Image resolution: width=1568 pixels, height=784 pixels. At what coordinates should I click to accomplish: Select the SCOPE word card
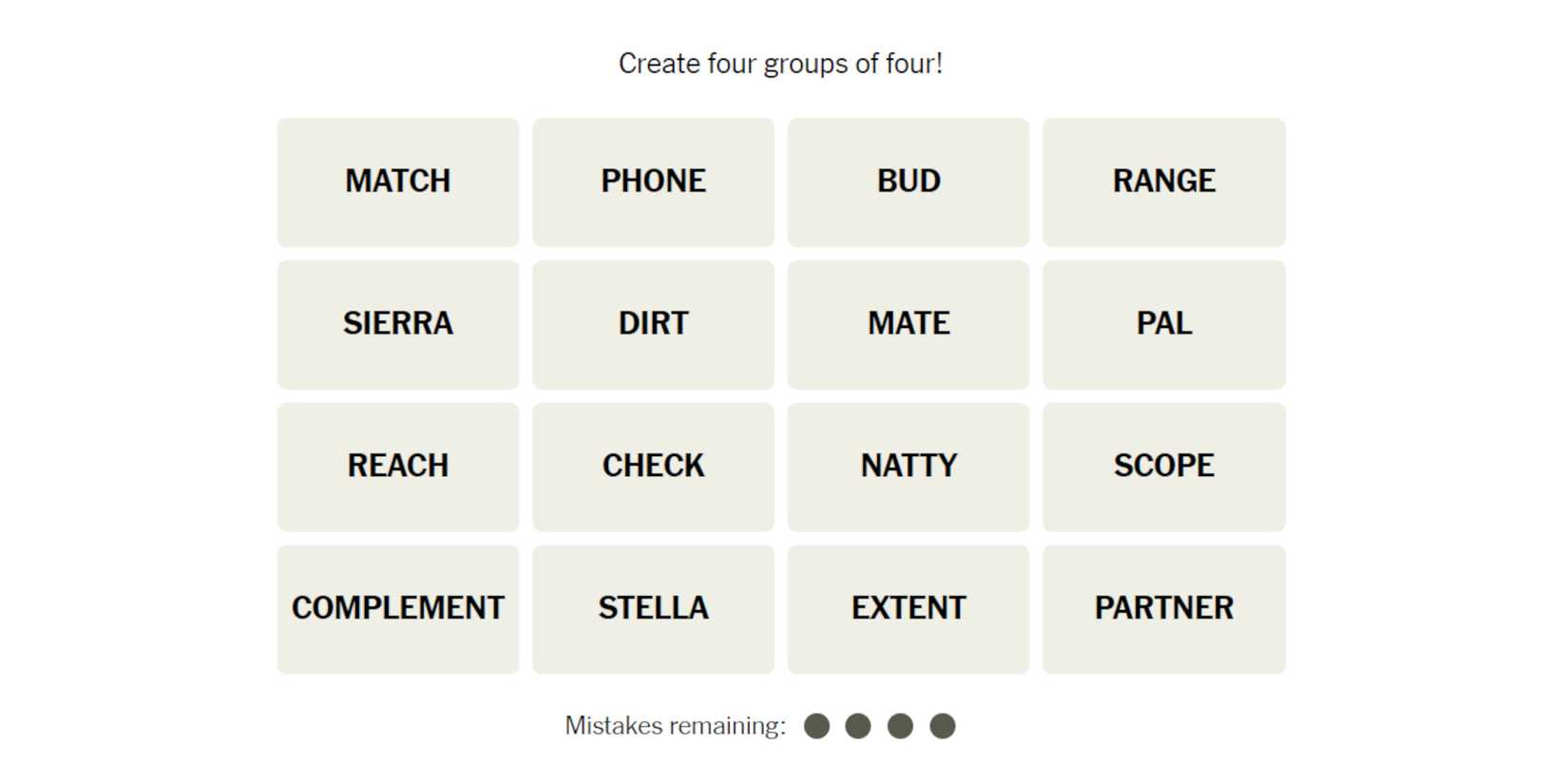click(1163, 467)
